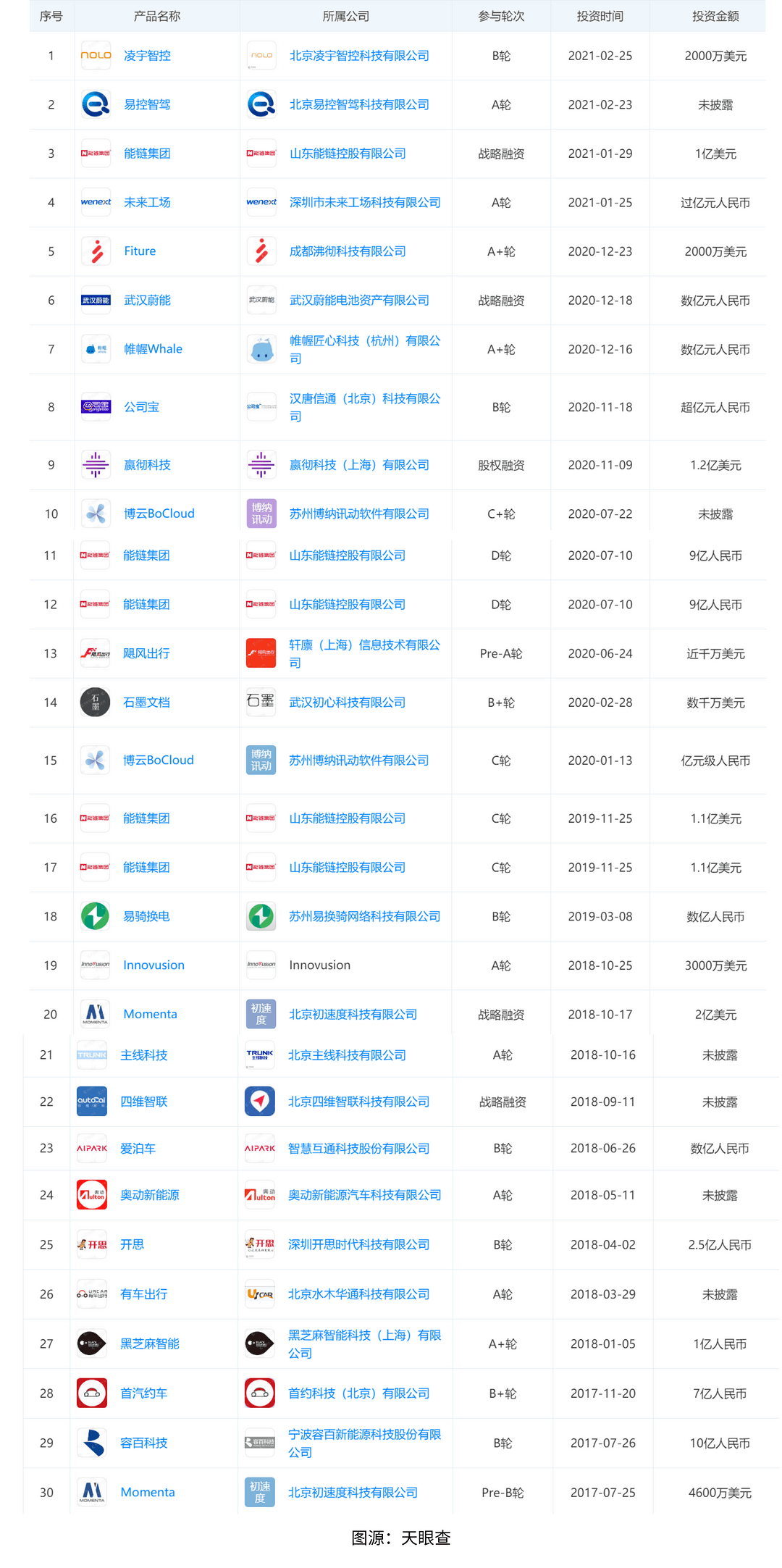Click the red logo beside 轩廪（上海）信息技术有限公司
782x1568 pixels.
261,653
